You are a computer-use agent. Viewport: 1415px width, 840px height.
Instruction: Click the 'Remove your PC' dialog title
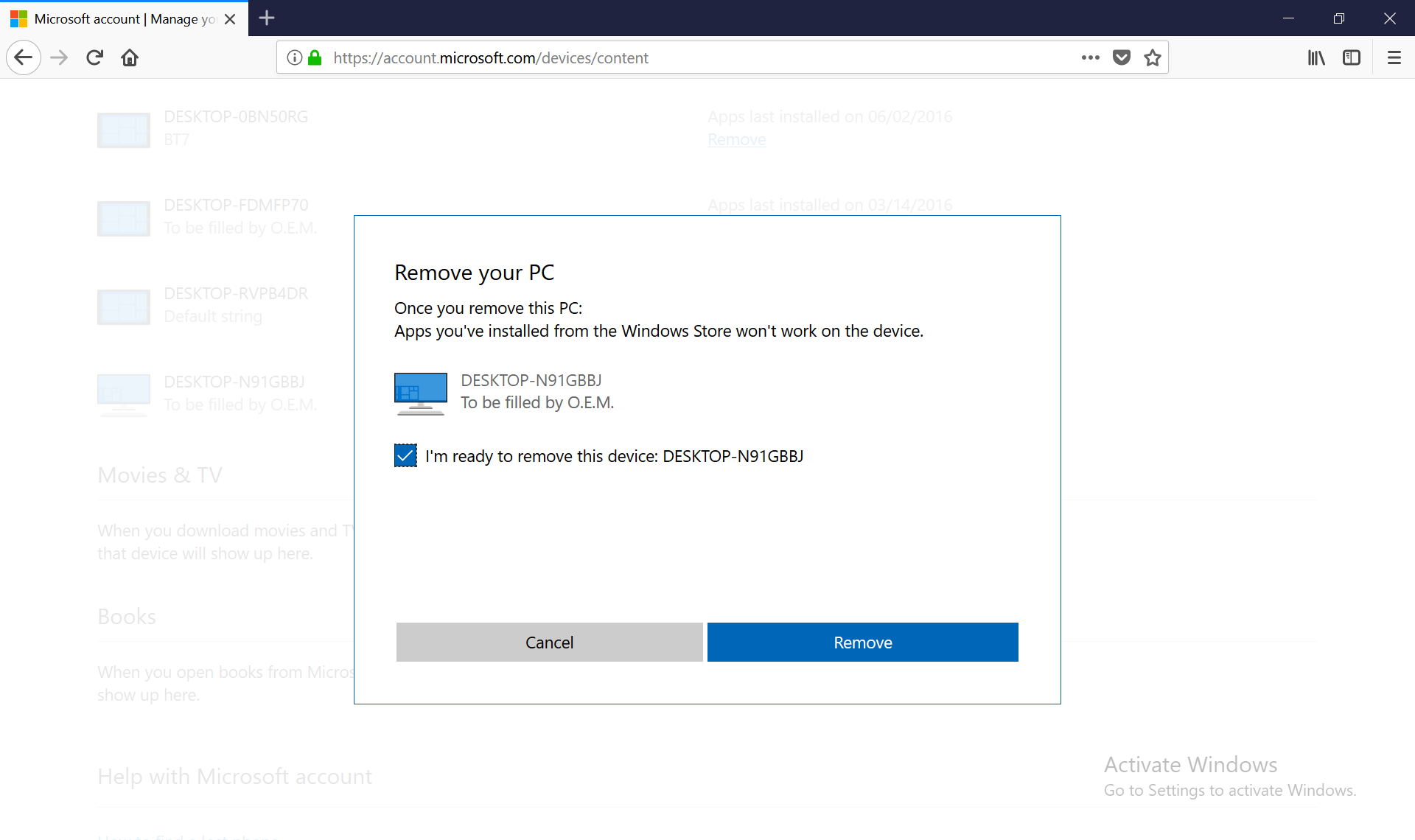[474, 272]
